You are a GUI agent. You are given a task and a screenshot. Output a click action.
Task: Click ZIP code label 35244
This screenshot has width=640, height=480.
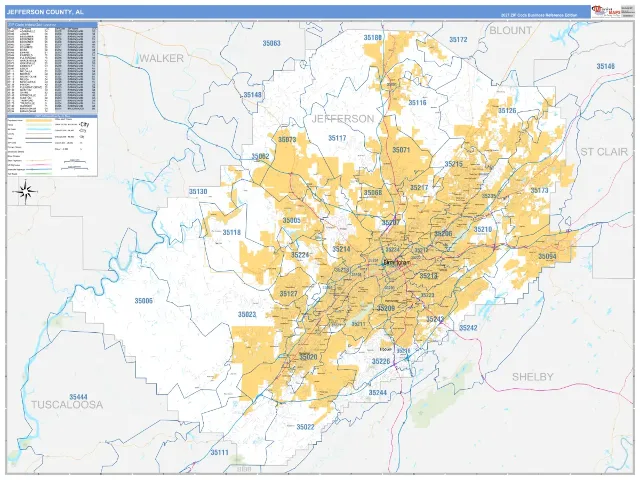point(377,392)
